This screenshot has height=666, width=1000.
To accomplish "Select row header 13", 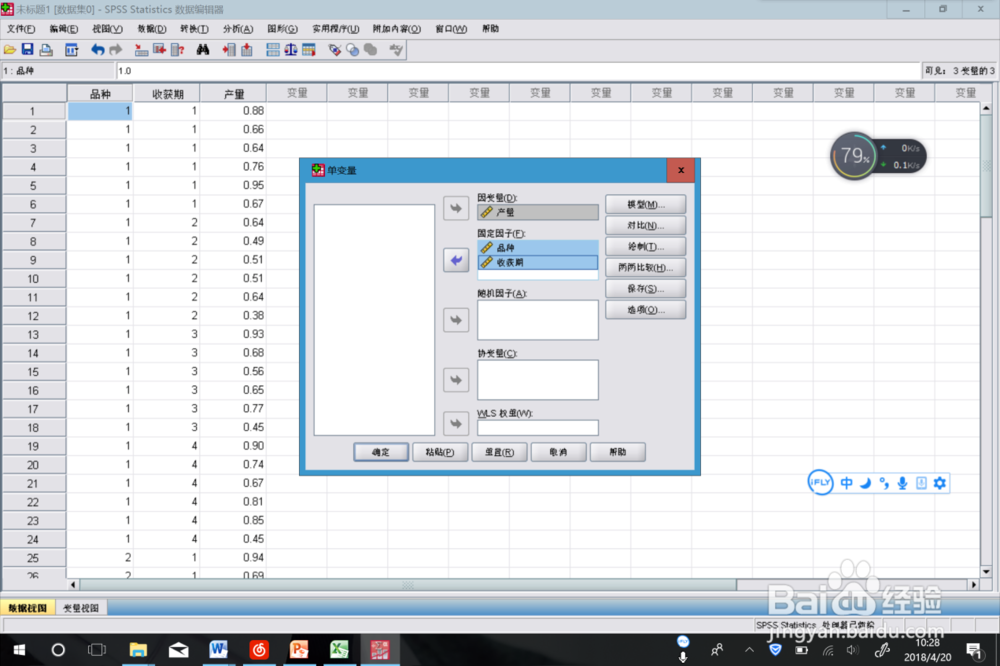I will tap(34, 335).
